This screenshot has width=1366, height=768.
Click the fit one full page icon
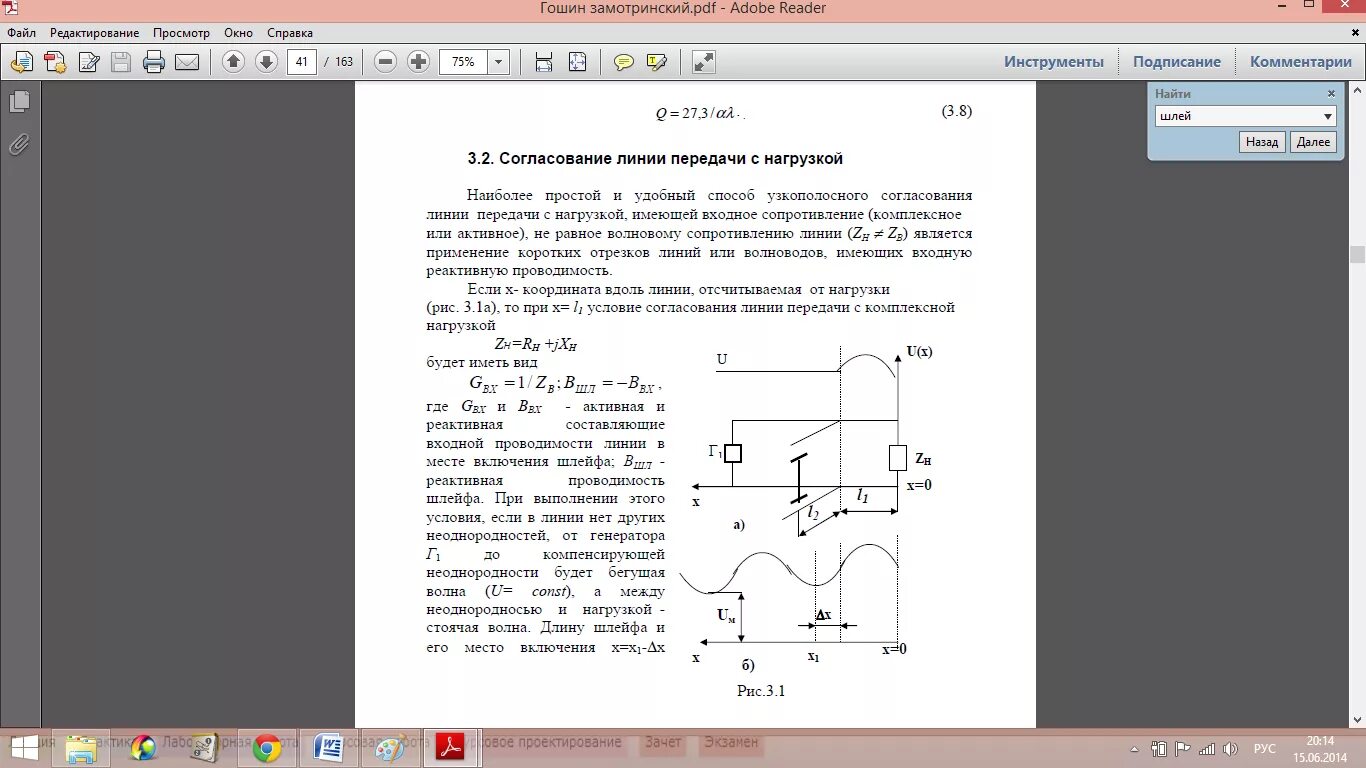click(577, 62)
